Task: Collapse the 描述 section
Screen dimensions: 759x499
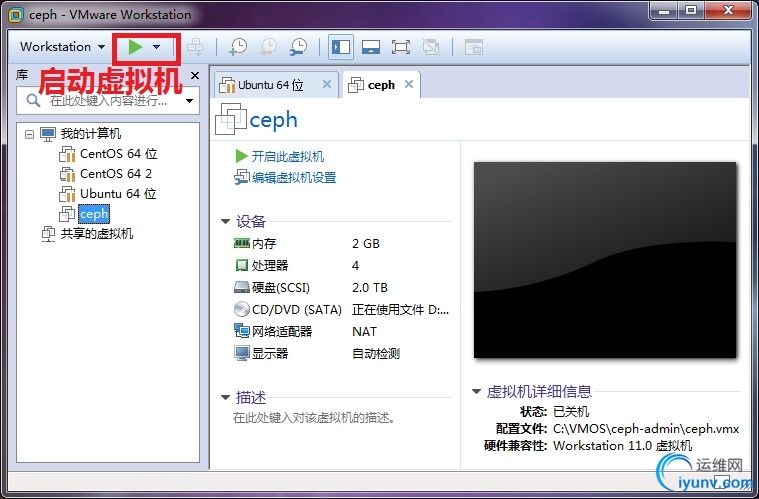Action: pyautogui.click(x=225, y=397)
